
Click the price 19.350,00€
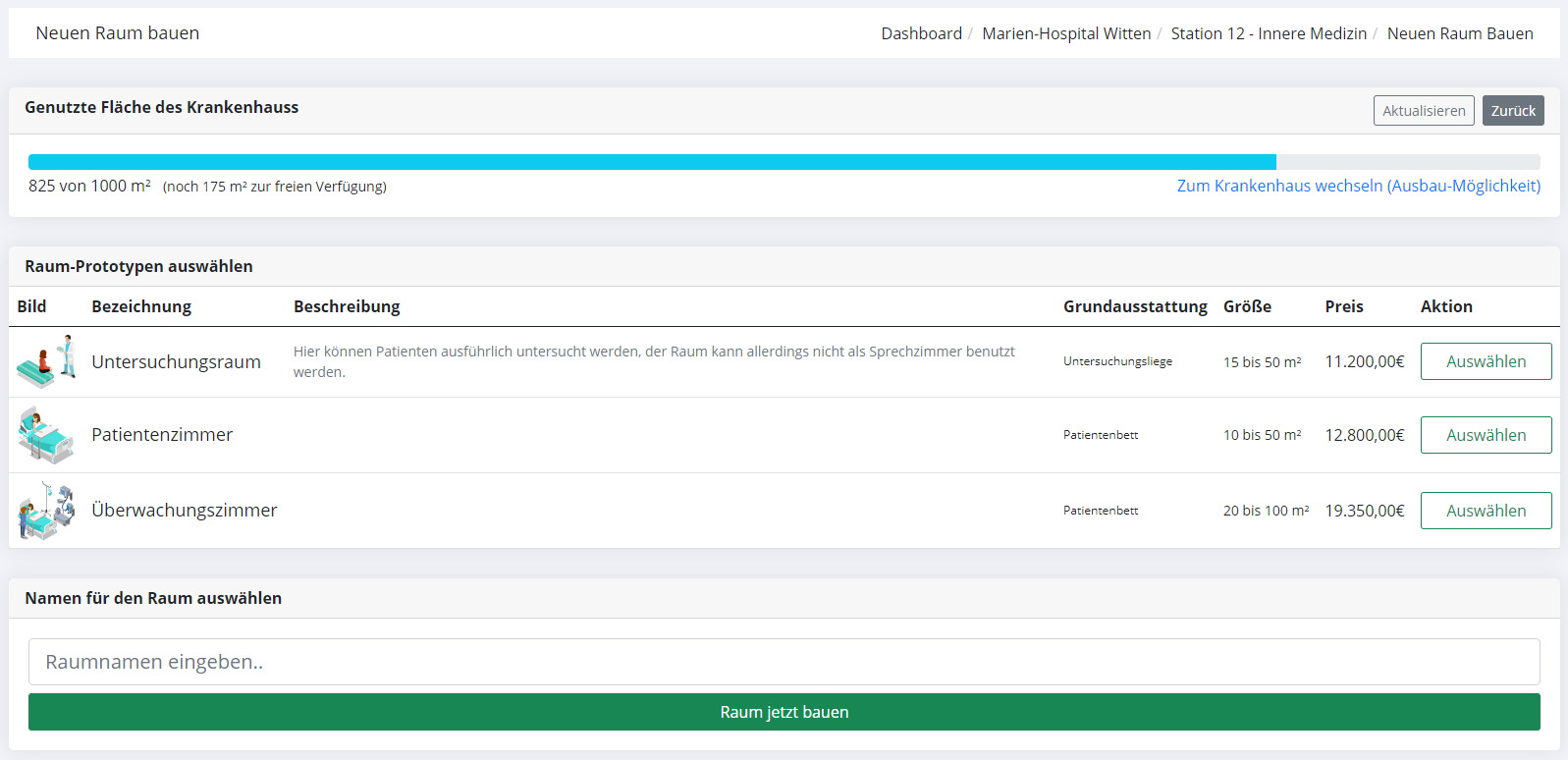pos(1365,511)
